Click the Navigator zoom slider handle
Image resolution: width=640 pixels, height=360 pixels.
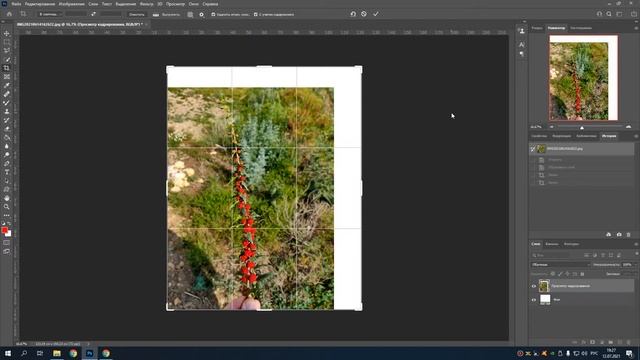click(x=582, y=127)
